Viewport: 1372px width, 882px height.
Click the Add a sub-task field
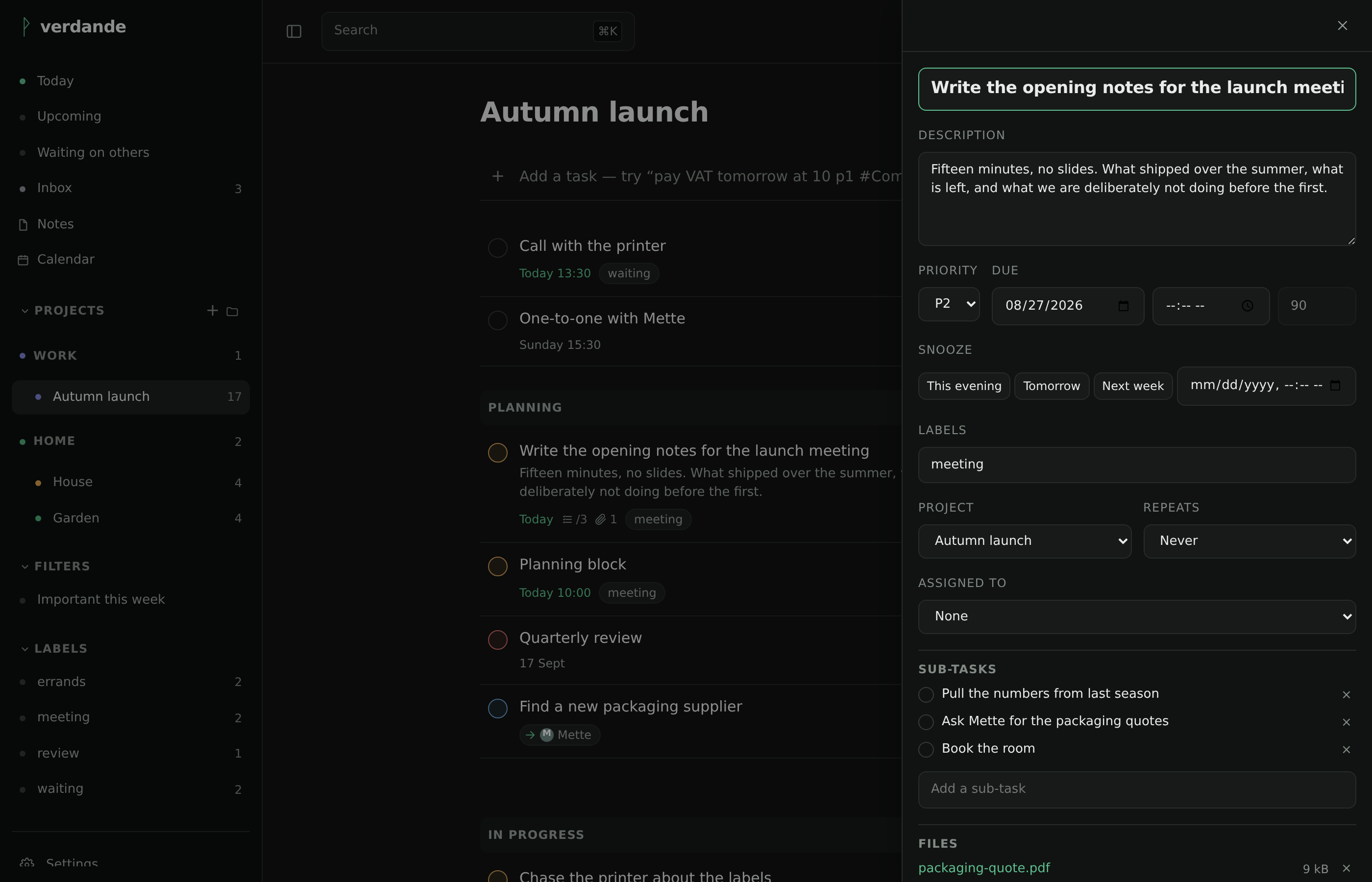coord(1137,789)
